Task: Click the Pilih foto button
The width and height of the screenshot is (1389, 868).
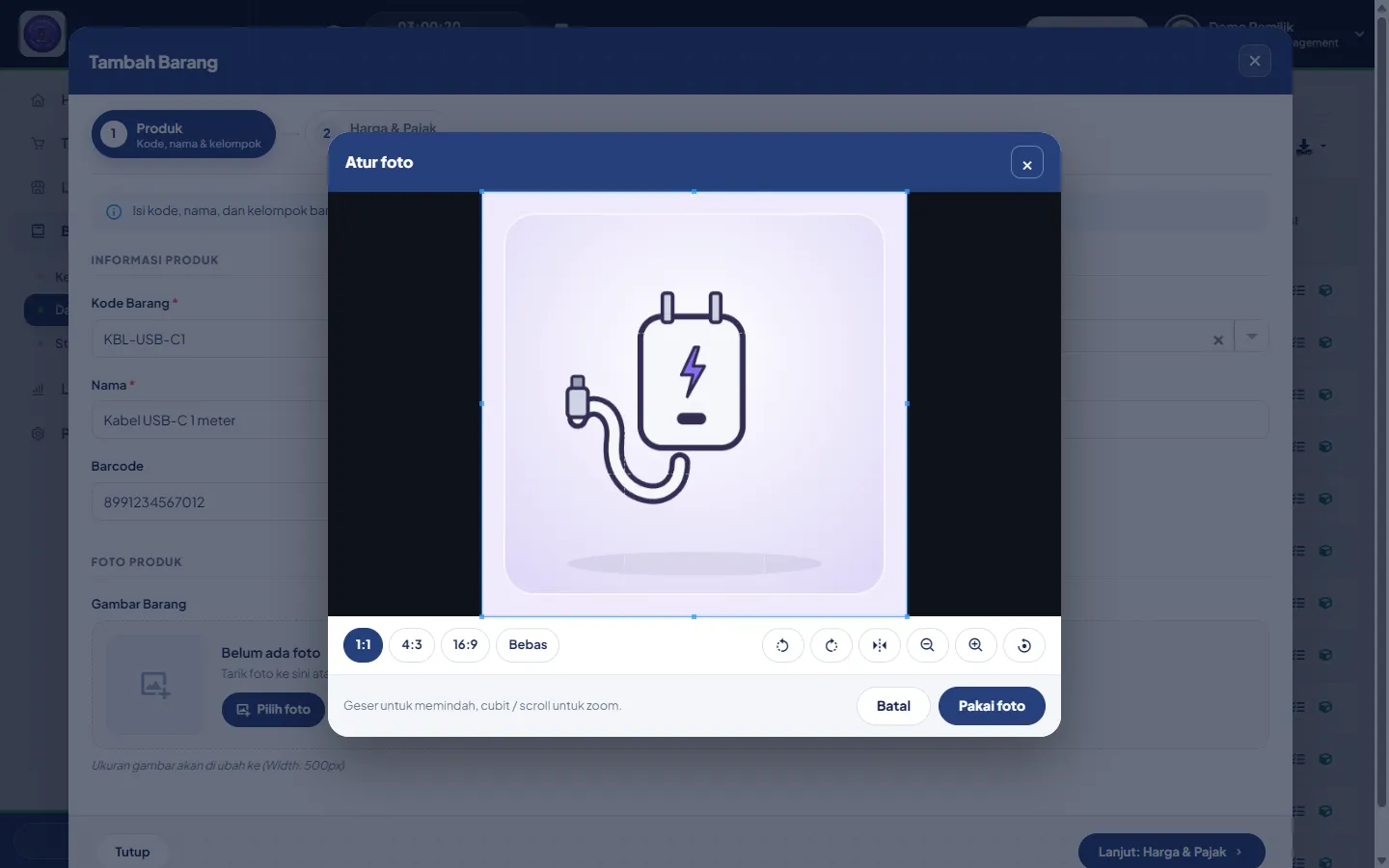Action: [x=274, y=710]
